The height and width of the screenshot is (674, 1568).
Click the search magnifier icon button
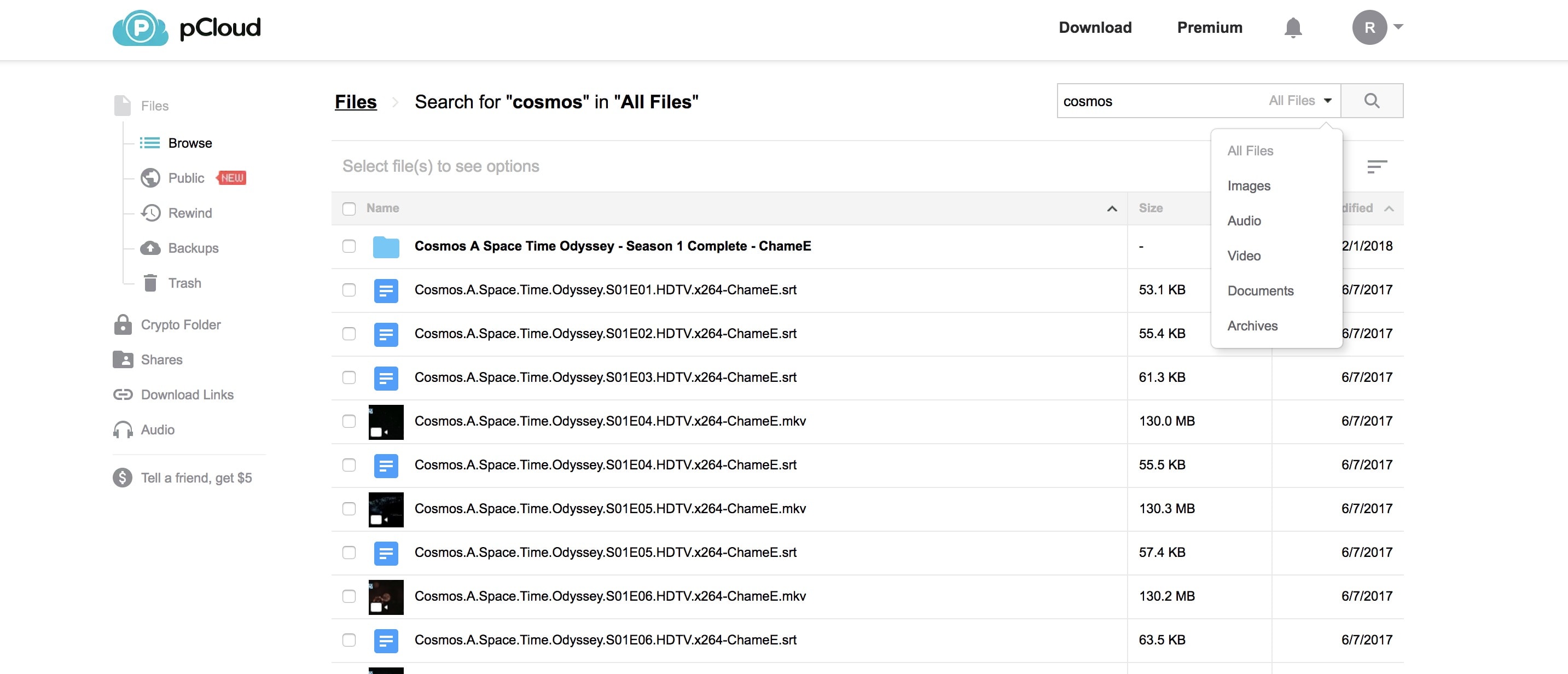pyautogui.click(x=1372, y=101)
